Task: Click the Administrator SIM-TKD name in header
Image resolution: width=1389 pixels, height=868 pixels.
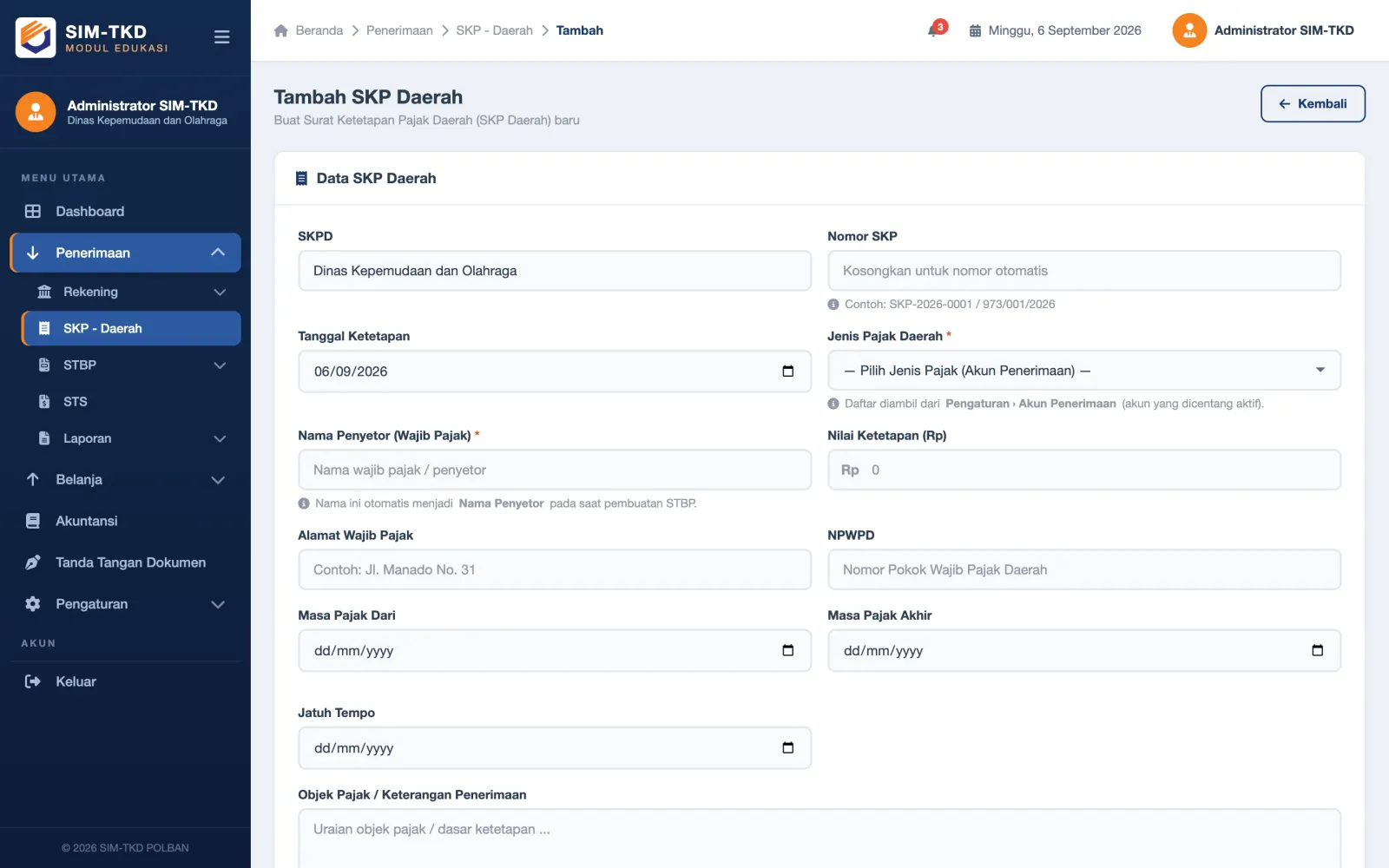Action: [x=1284, y=30]
